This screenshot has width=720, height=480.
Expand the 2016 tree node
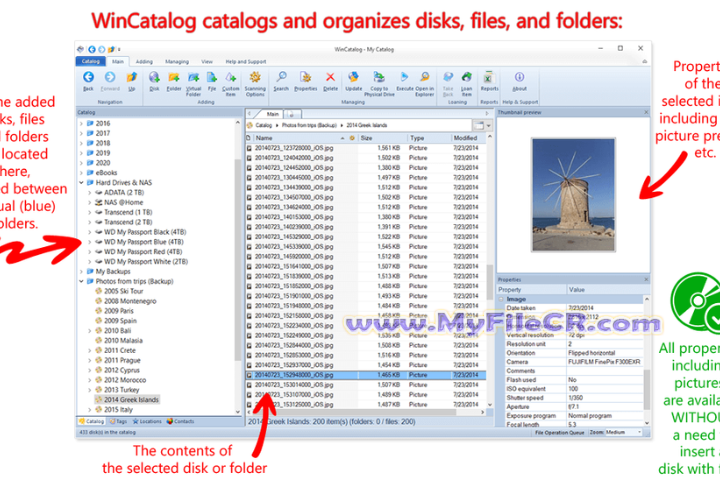tap(81, 124)
